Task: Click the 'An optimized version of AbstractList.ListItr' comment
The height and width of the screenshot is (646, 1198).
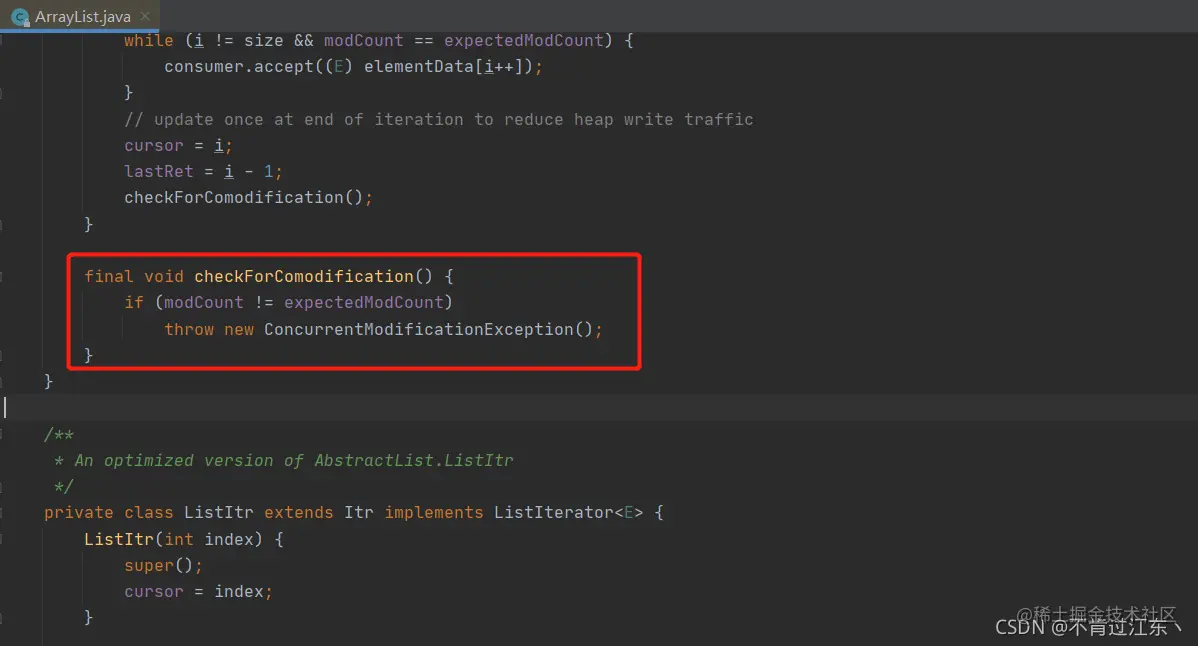Action: [x=293, y=460]
